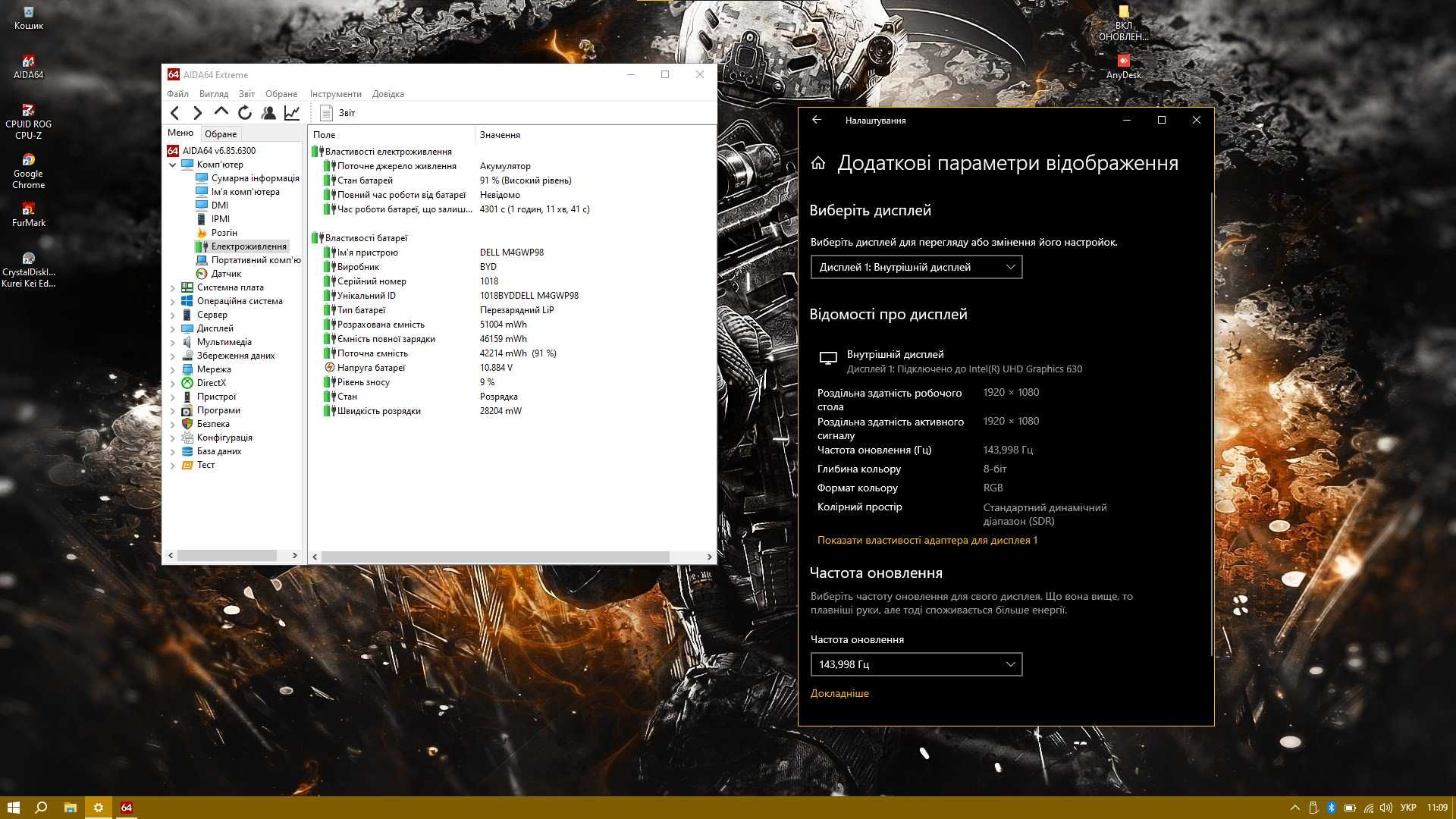Click the Settings home icon
The height and width of the screenshot is (819, 1456).
[x=818, y=163]
